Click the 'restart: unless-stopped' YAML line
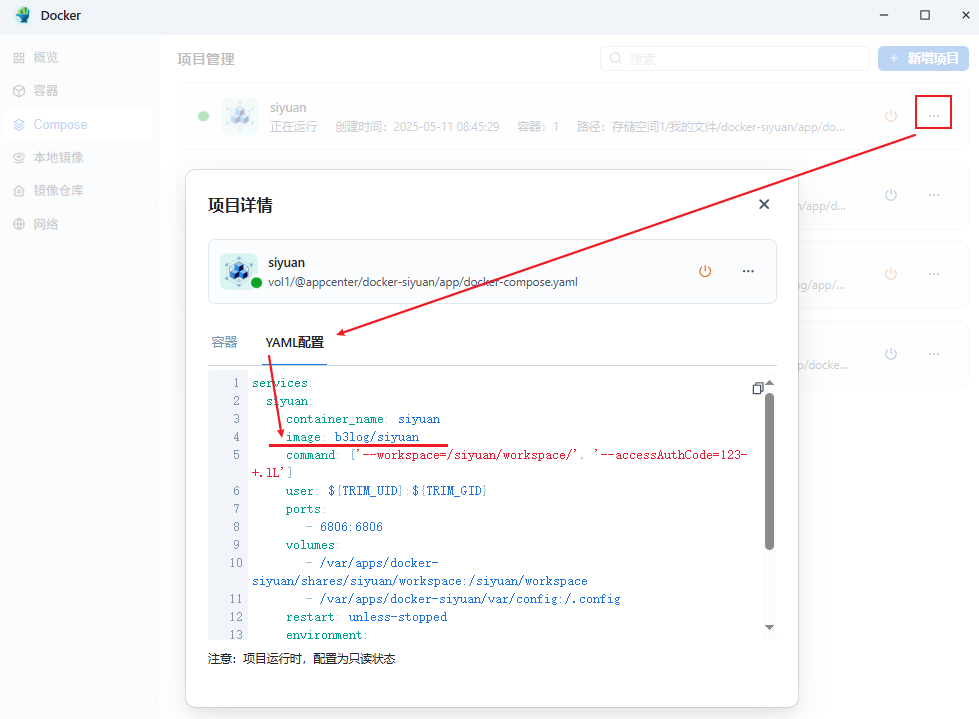 367,617
